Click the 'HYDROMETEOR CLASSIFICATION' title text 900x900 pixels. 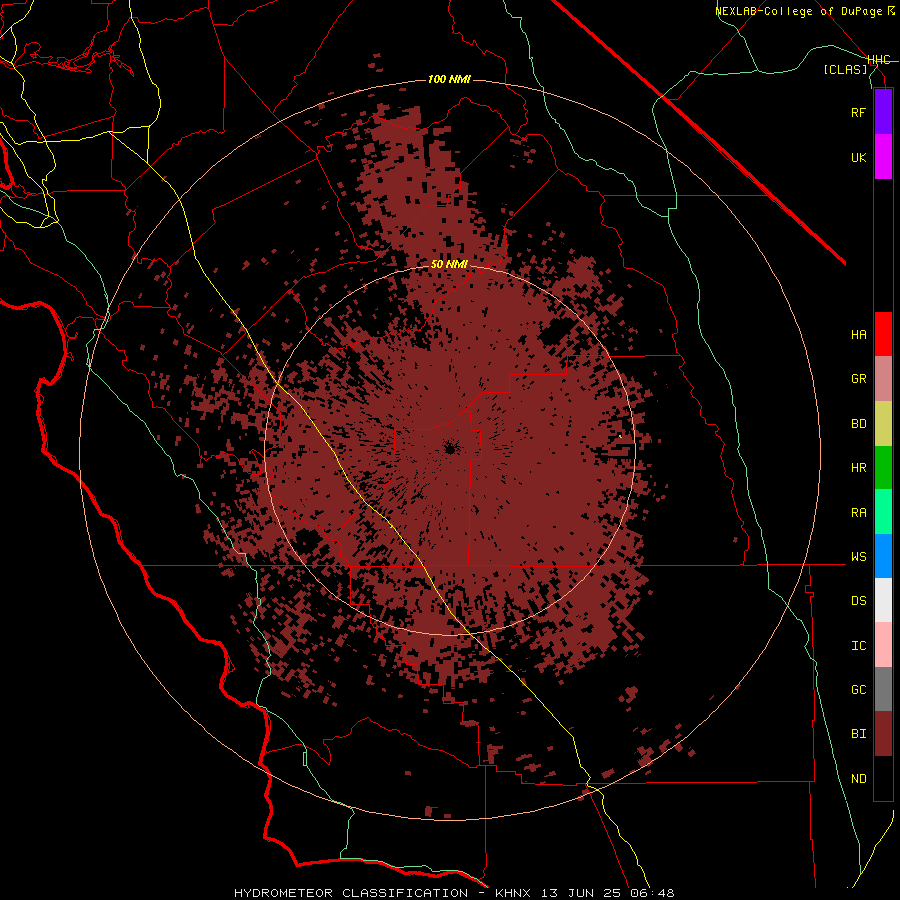351,893
